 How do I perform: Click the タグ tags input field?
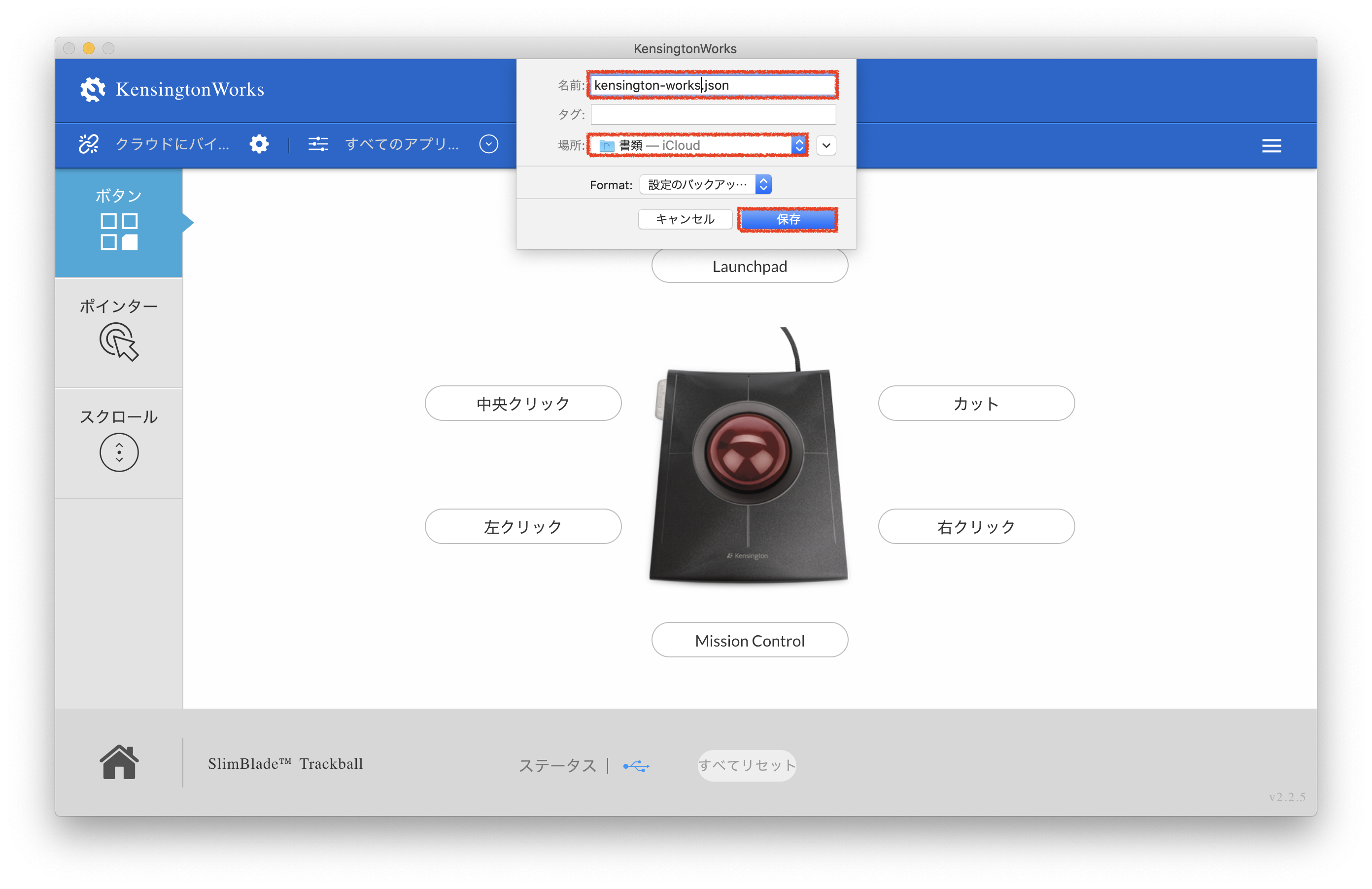click(713, 114)
